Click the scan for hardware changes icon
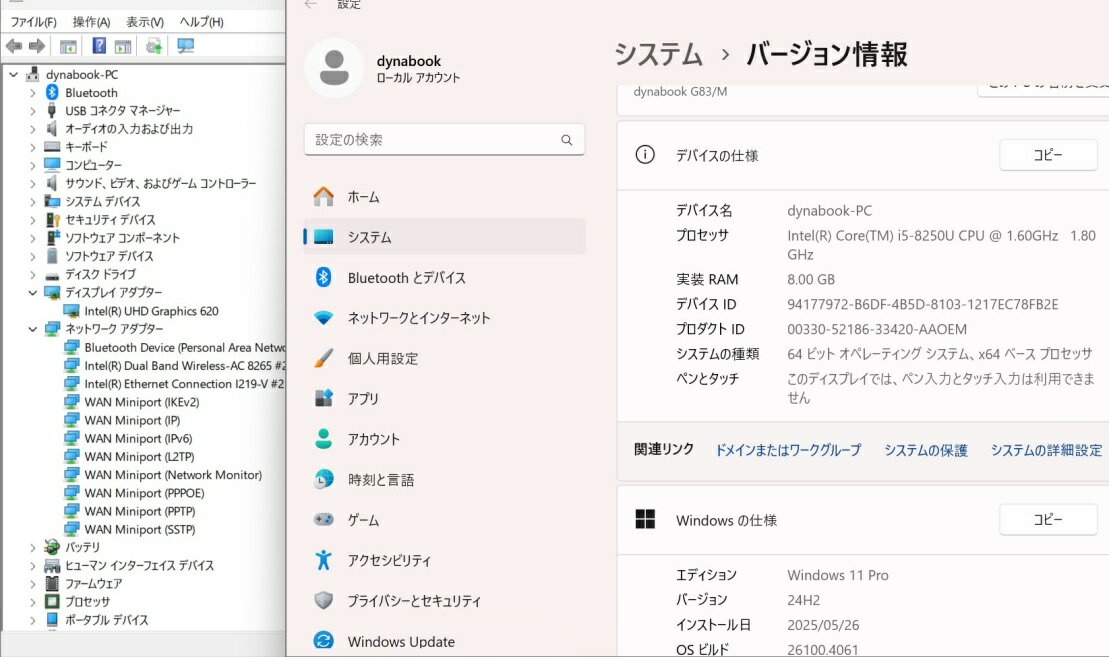The width and height of the screenshot is (1109, 657). (x=185, y=46)
